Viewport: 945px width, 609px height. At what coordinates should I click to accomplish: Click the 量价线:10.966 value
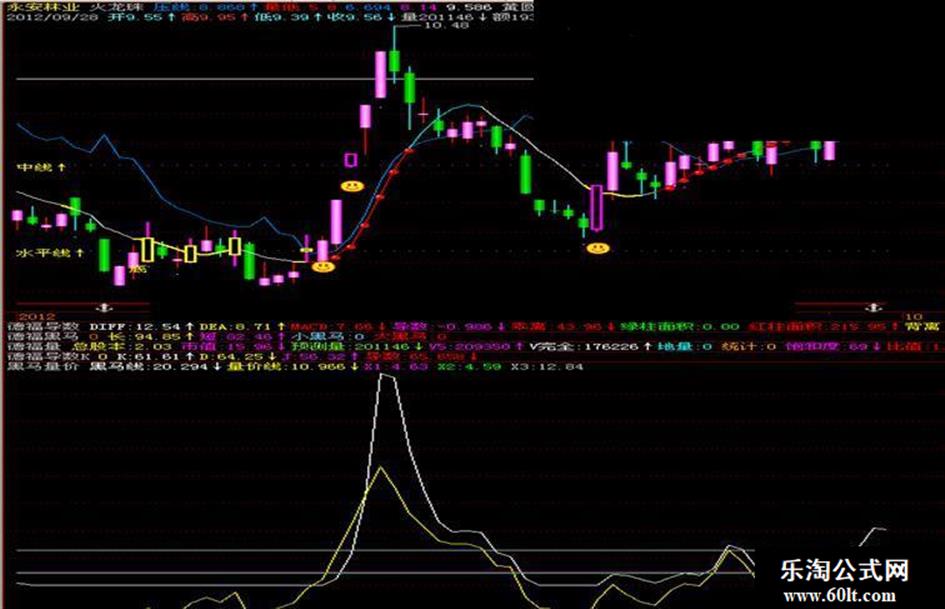click(x=286, y=367)
